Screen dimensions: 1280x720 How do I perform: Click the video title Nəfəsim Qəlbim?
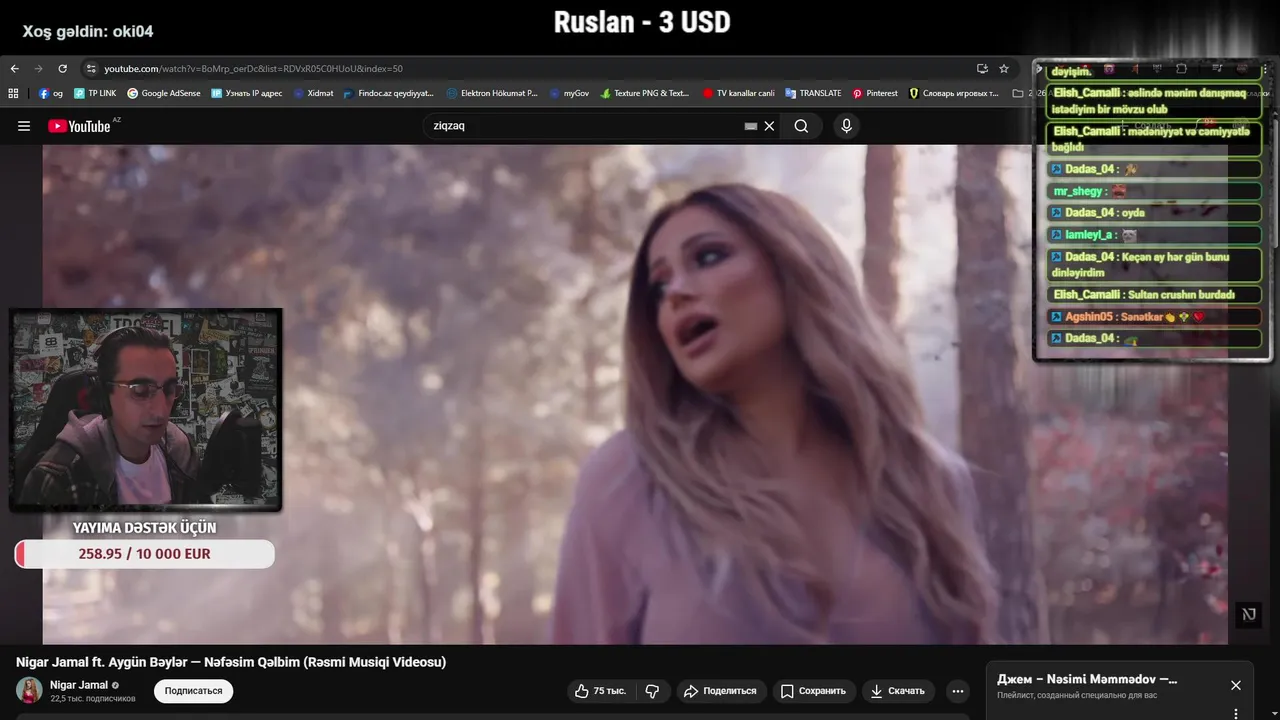pyautogui.click(x=231, y=662)
